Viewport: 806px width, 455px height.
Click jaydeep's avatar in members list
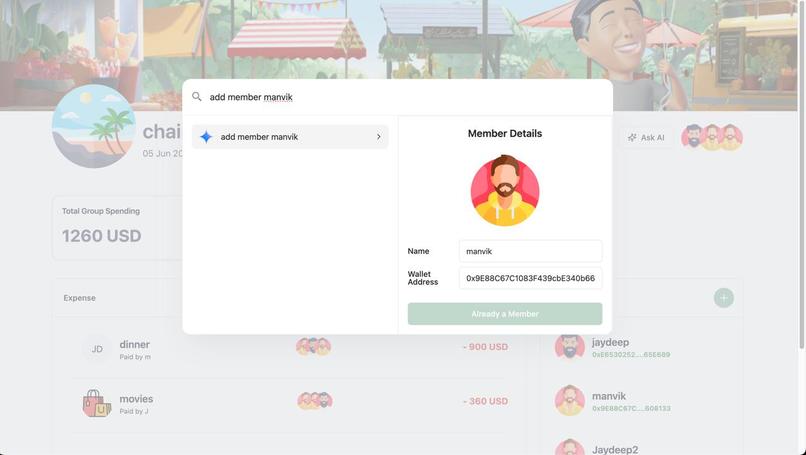point(570,347)
